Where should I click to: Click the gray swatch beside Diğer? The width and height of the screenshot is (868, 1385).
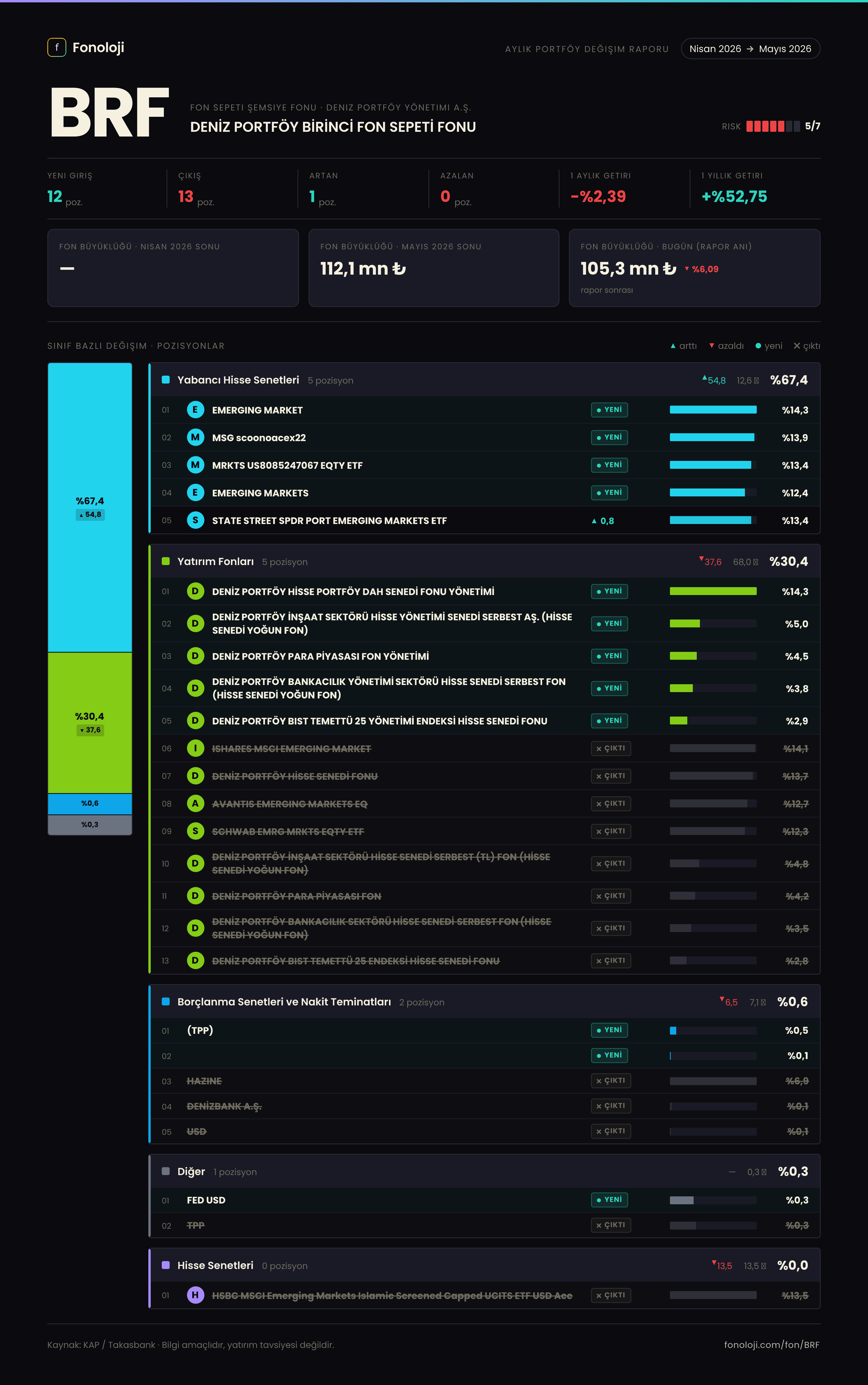point(166,1171)
